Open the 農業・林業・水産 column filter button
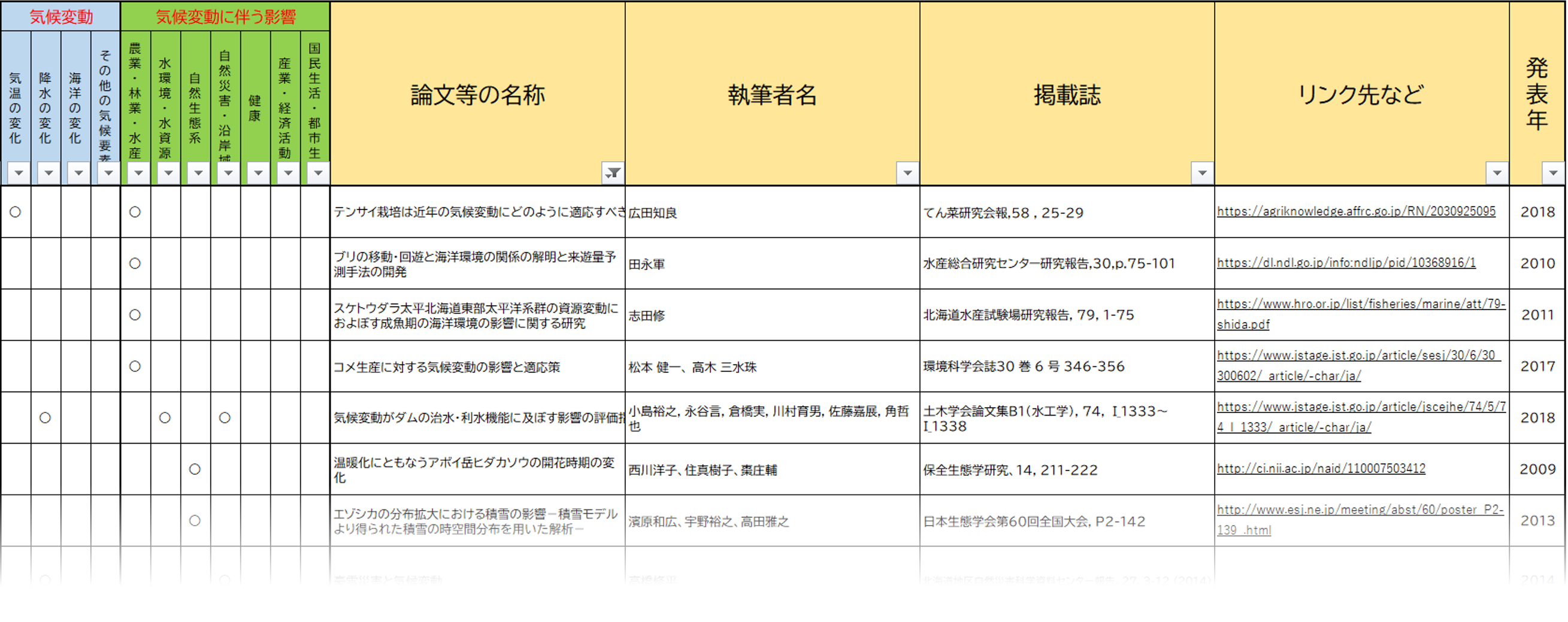This screenshot has width=1568, height=622. [138, 173]
